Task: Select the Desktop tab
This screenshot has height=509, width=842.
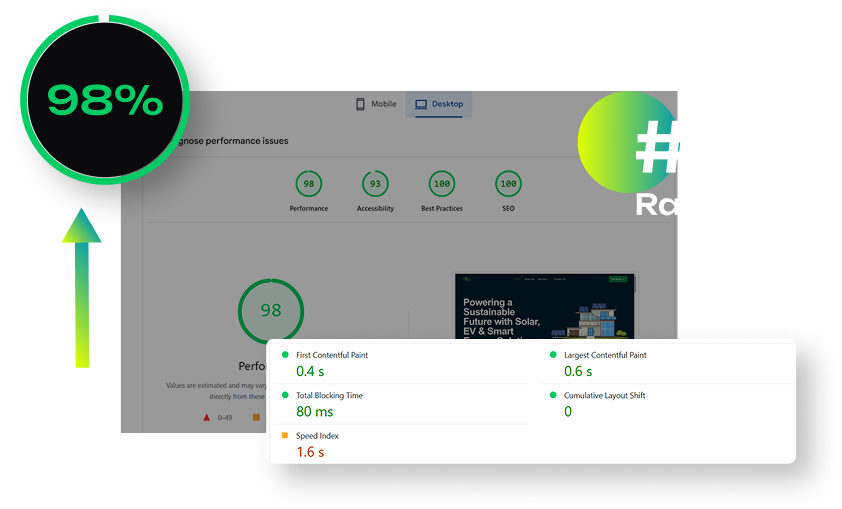Action: [x=439, y=104]
